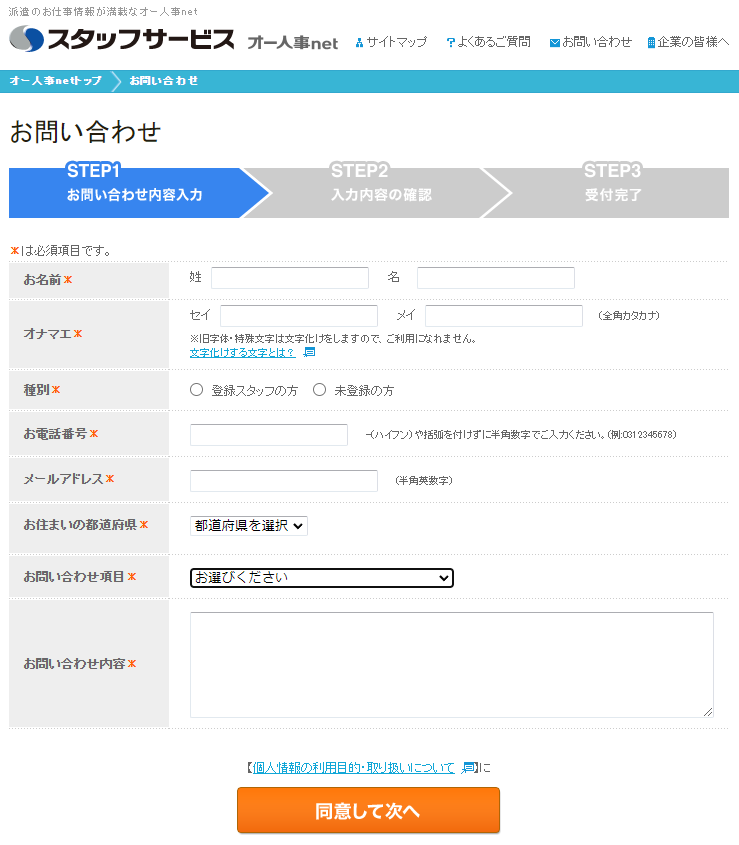Click the question mark icon for FAQ

pyautogui.click(x=451, y=43)
